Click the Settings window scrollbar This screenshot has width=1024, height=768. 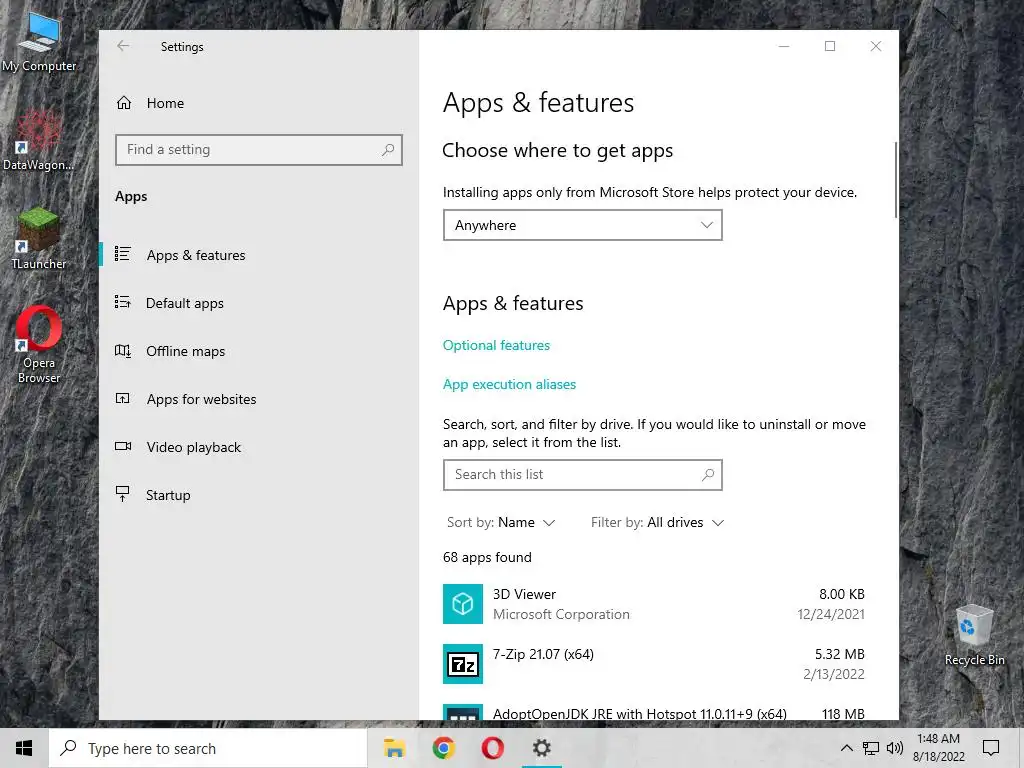tap(896, 180)
